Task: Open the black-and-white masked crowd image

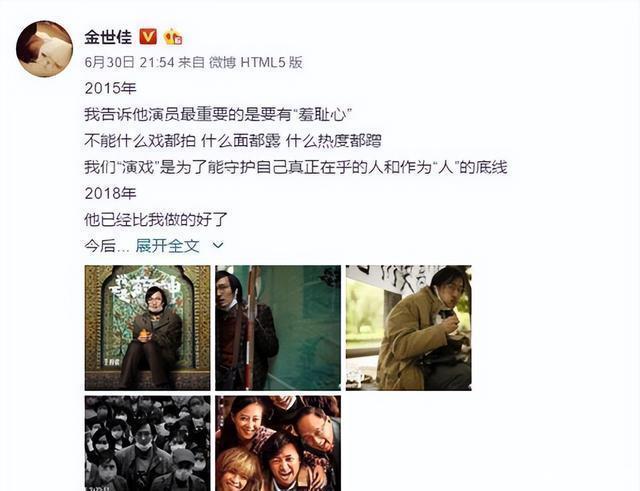Action: click(x=147, y=443)
